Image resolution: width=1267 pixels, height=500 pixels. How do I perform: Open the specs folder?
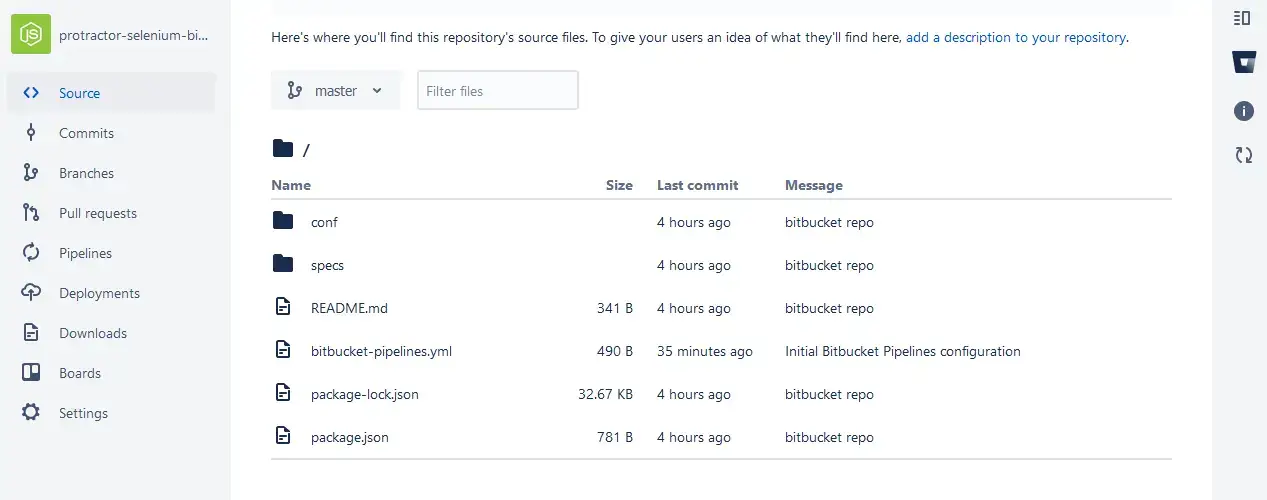click(327, 265)
